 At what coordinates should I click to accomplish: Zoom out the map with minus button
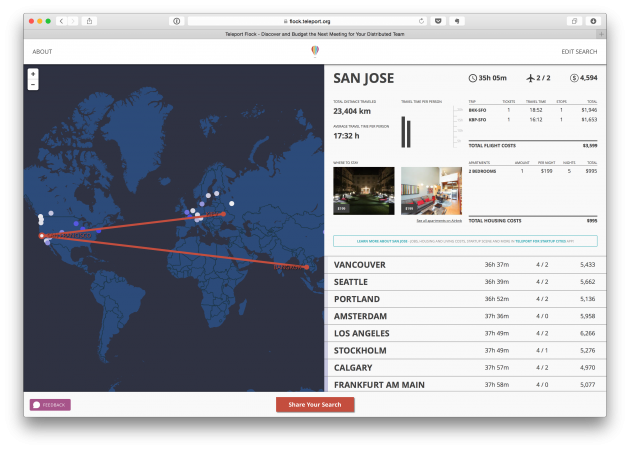[x=33, y=85]
